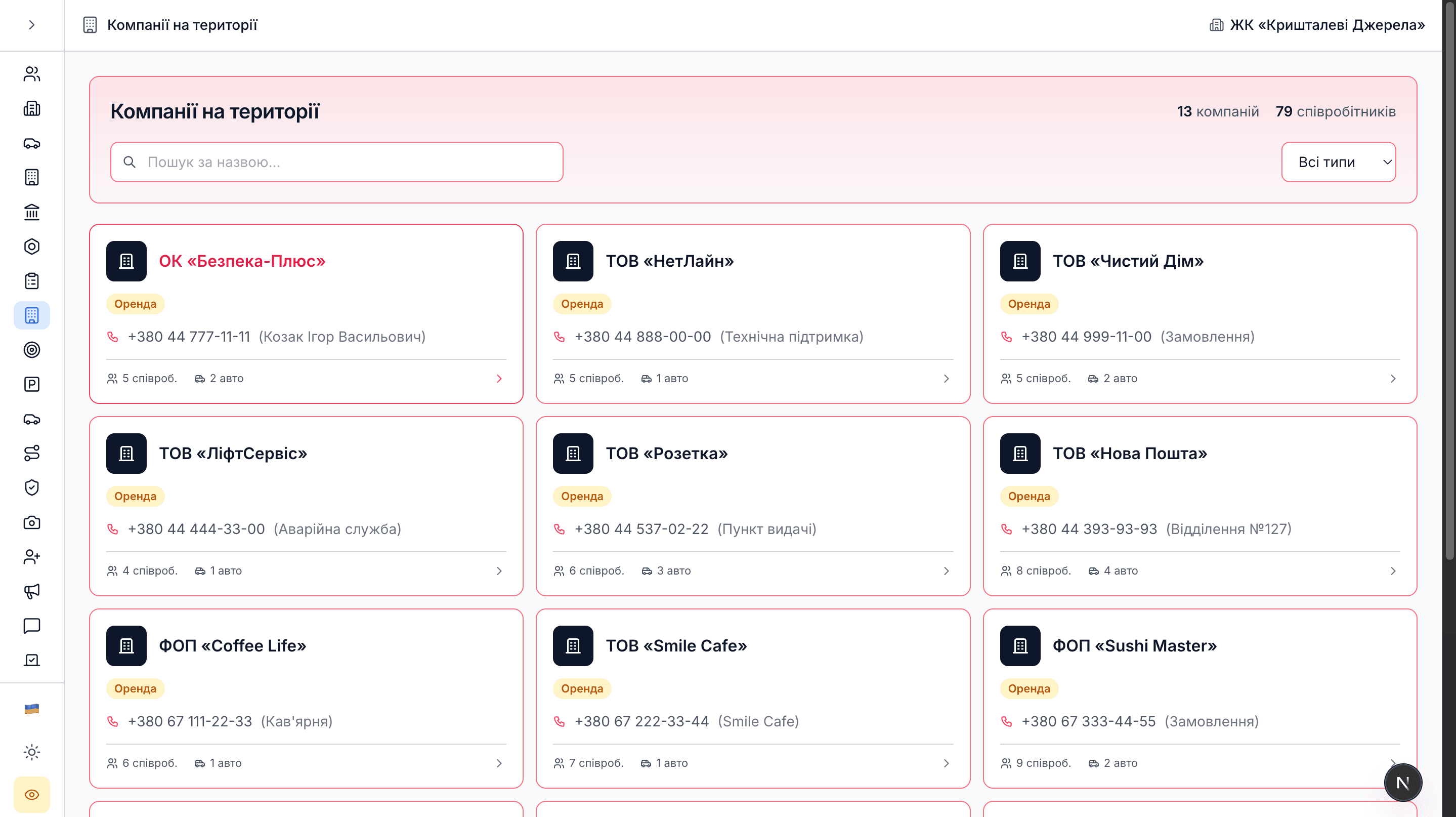1456x817 pixels.
Task: Open the residential complex buildings sidebar icon
Action: (32, 108)
